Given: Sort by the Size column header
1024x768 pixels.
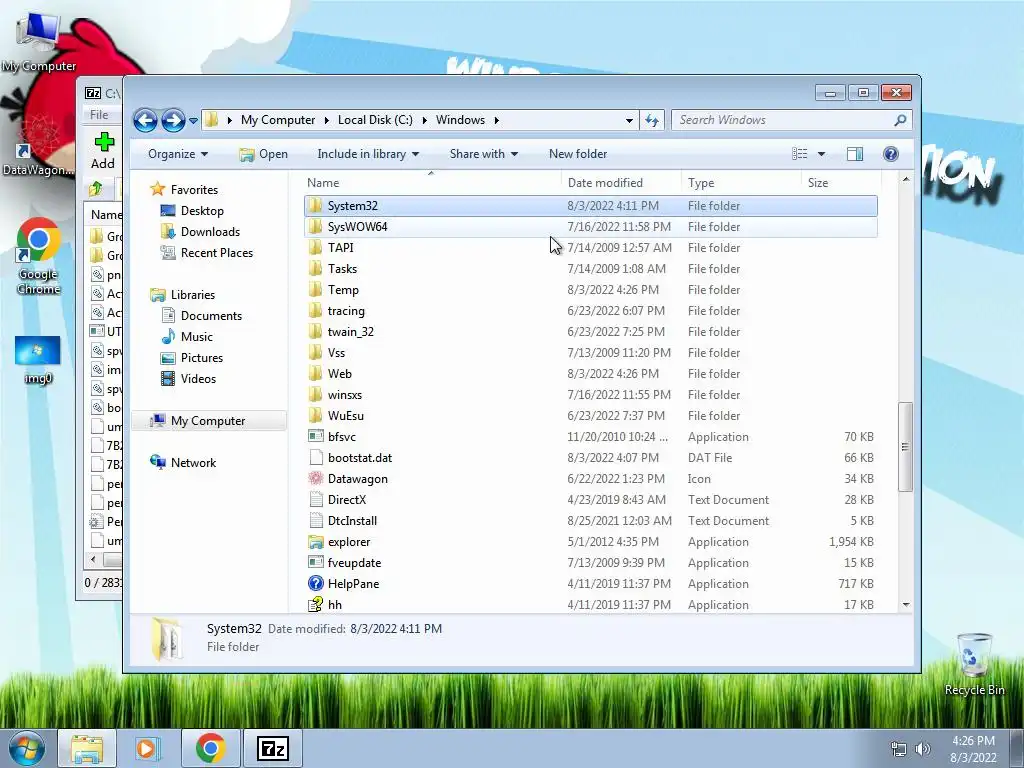Looking at the screenshot, I should (841, 183).
